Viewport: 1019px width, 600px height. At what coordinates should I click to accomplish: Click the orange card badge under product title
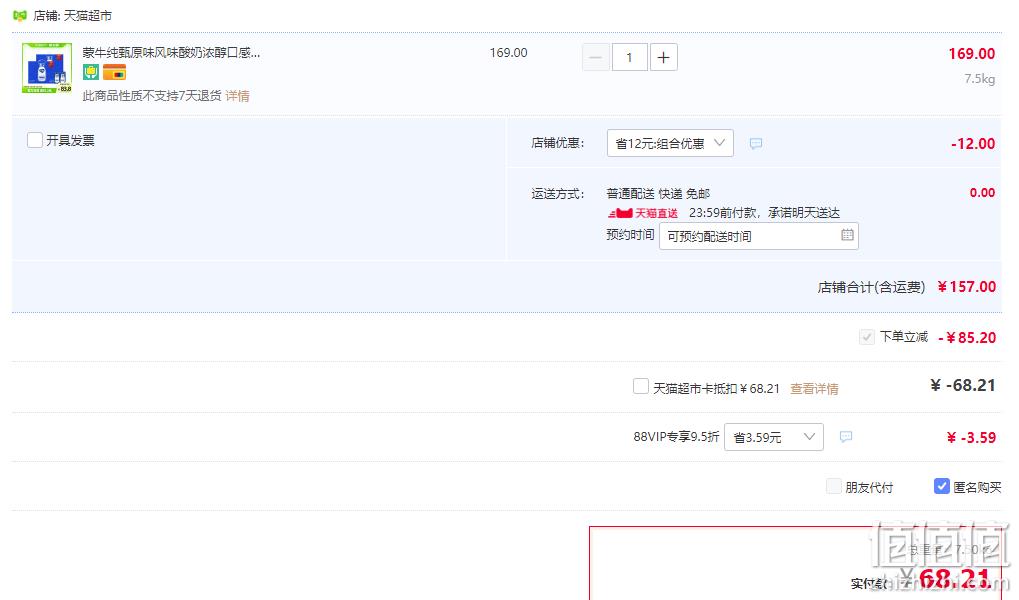[x=114, y=72]
